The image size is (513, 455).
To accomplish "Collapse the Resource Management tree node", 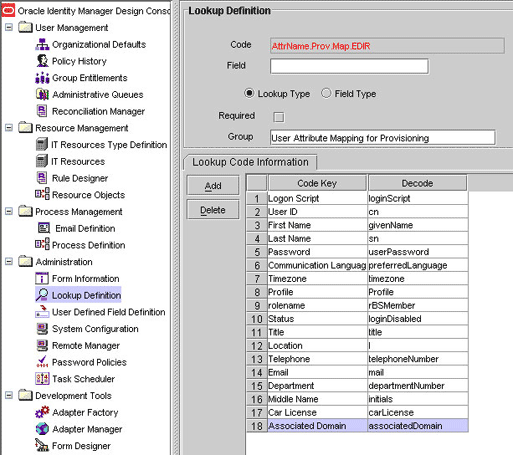I will [9, 127].
